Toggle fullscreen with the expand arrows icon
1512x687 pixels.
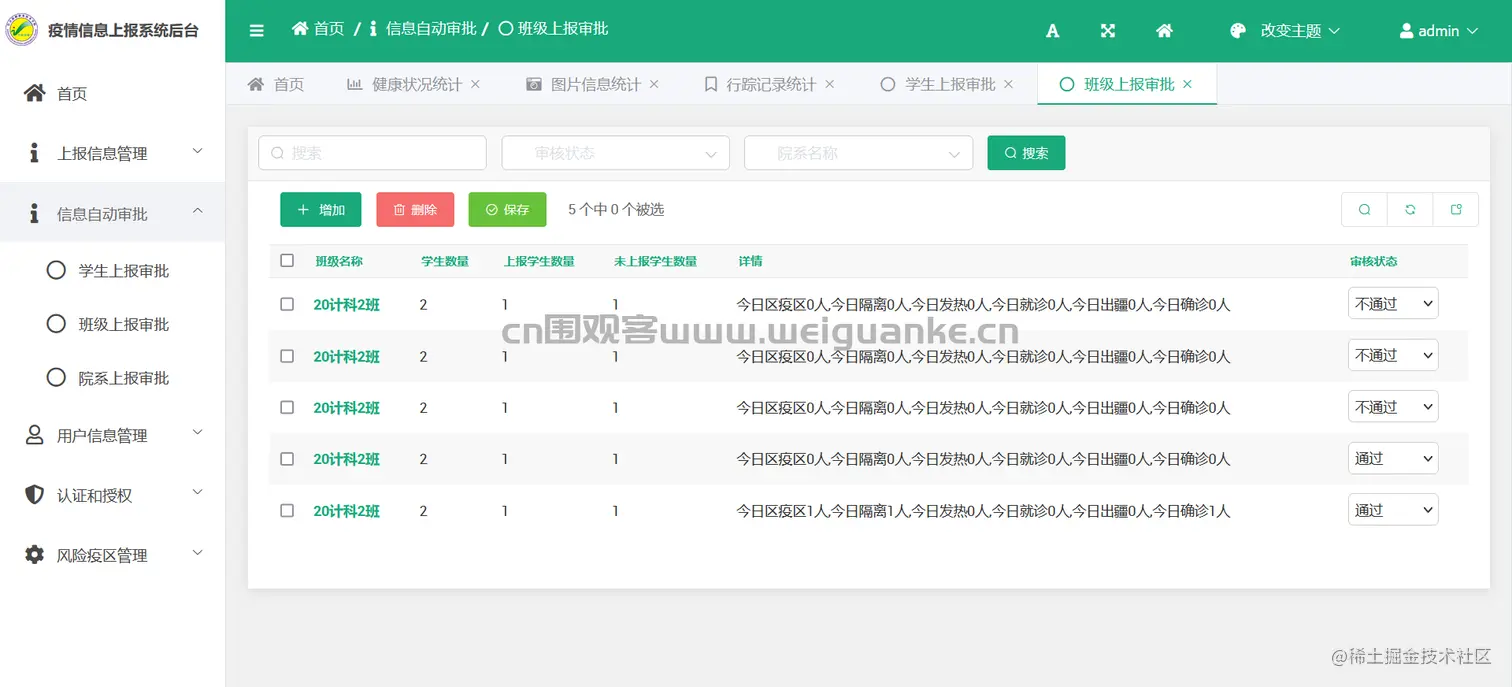point(1108,31)
